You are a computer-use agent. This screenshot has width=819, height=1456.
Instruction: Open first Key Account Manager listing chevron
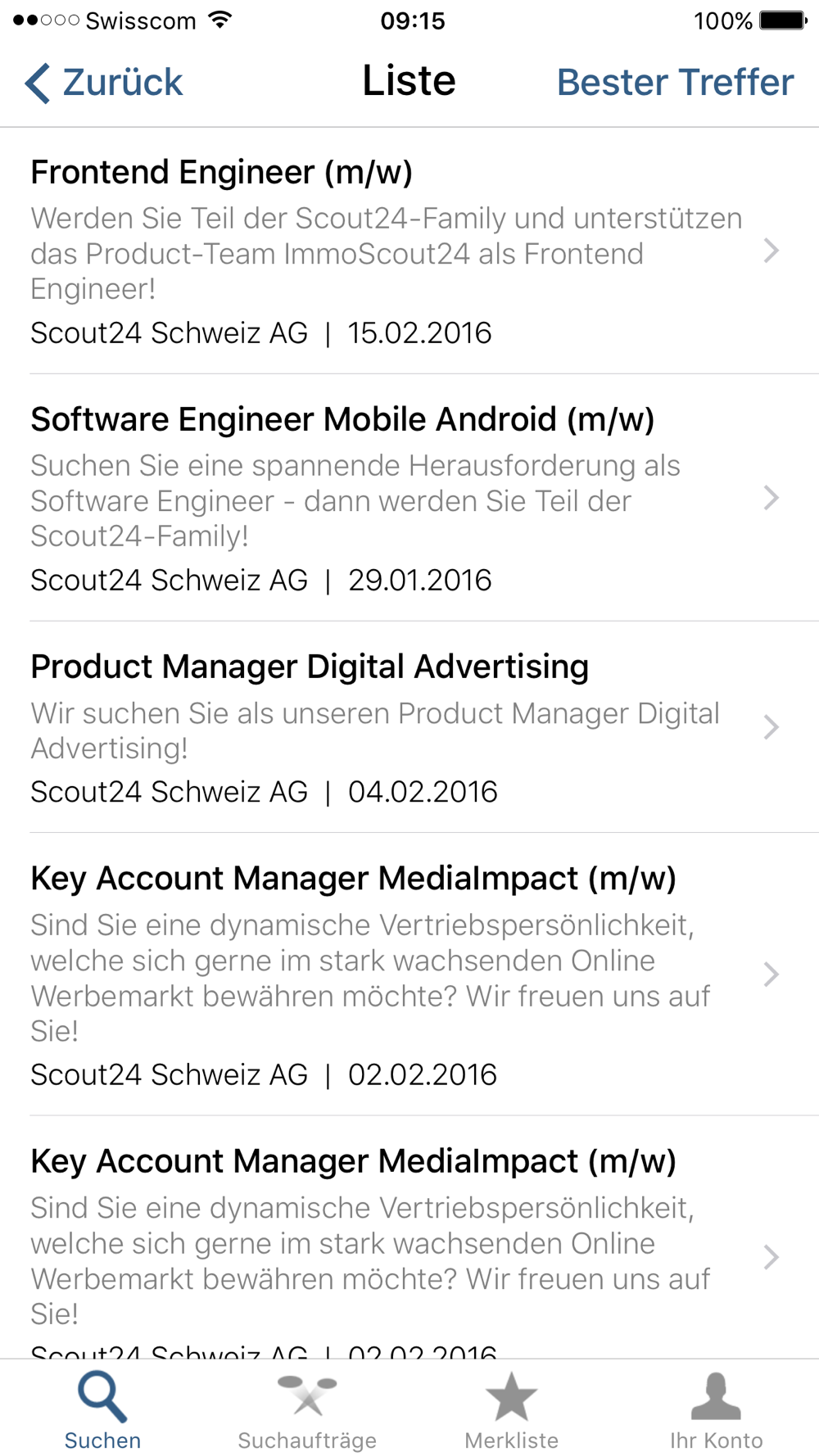click(x=771, y=974)
